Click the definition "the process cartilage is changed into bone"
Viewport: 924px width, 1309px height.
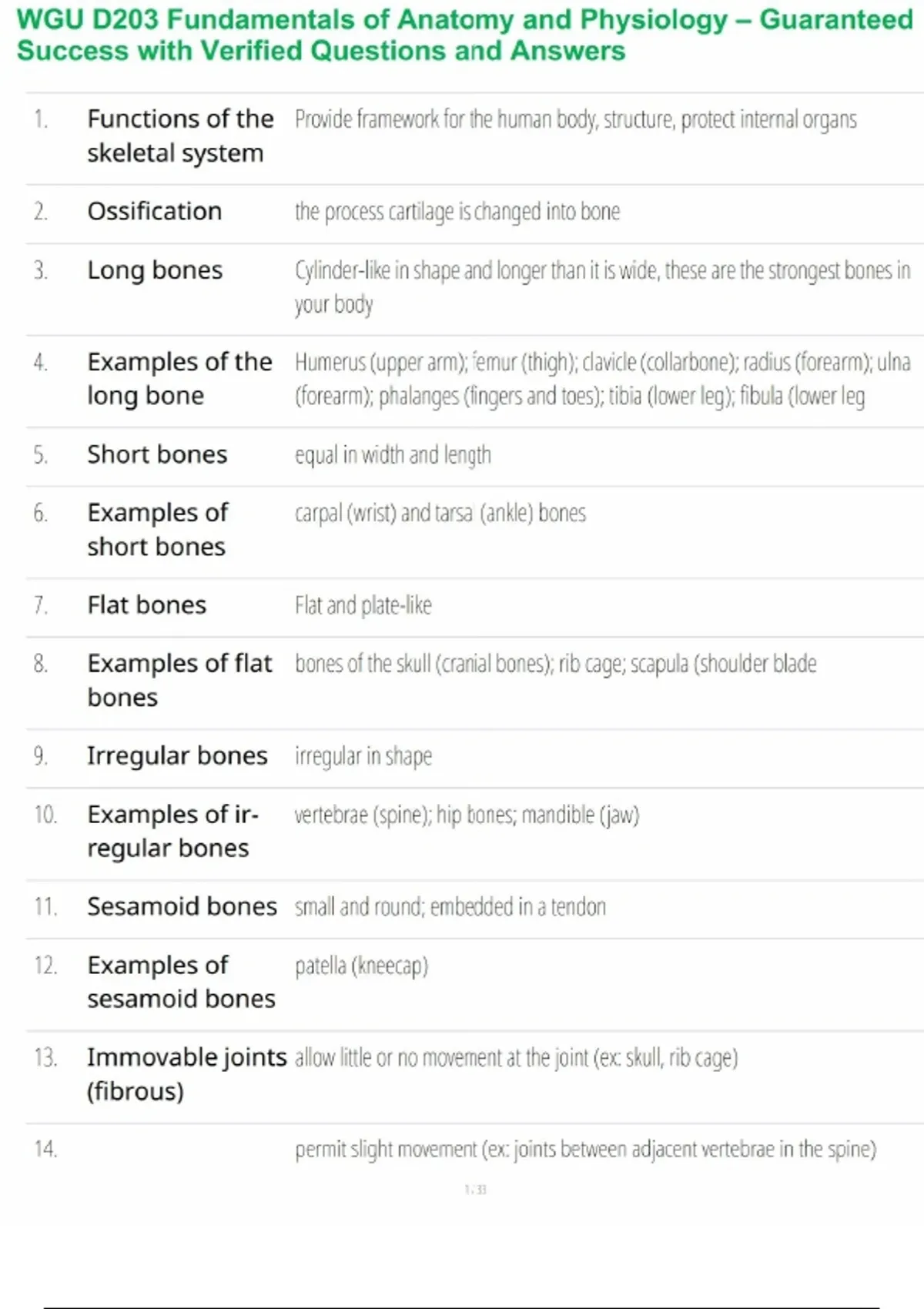(x=457, y=212)
